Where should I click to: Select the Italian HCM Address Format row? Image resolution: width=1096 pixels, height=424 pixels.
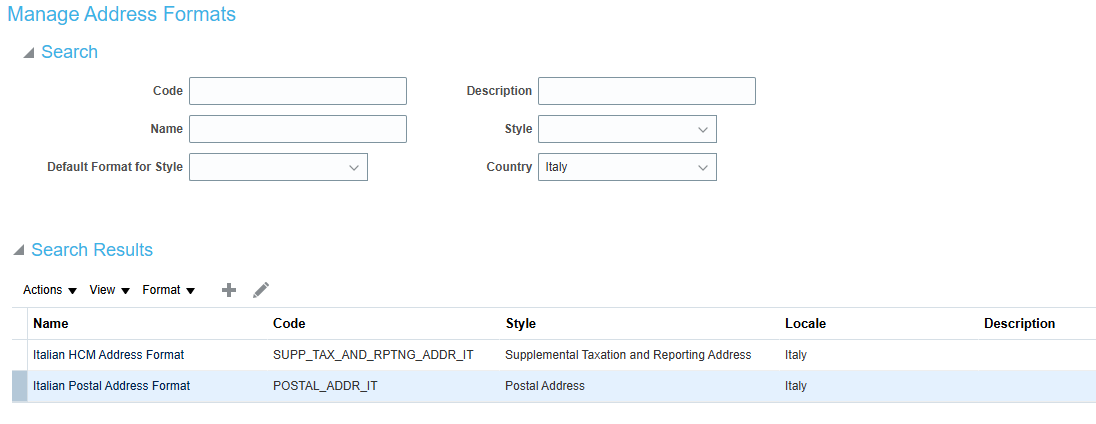(554, 355)
